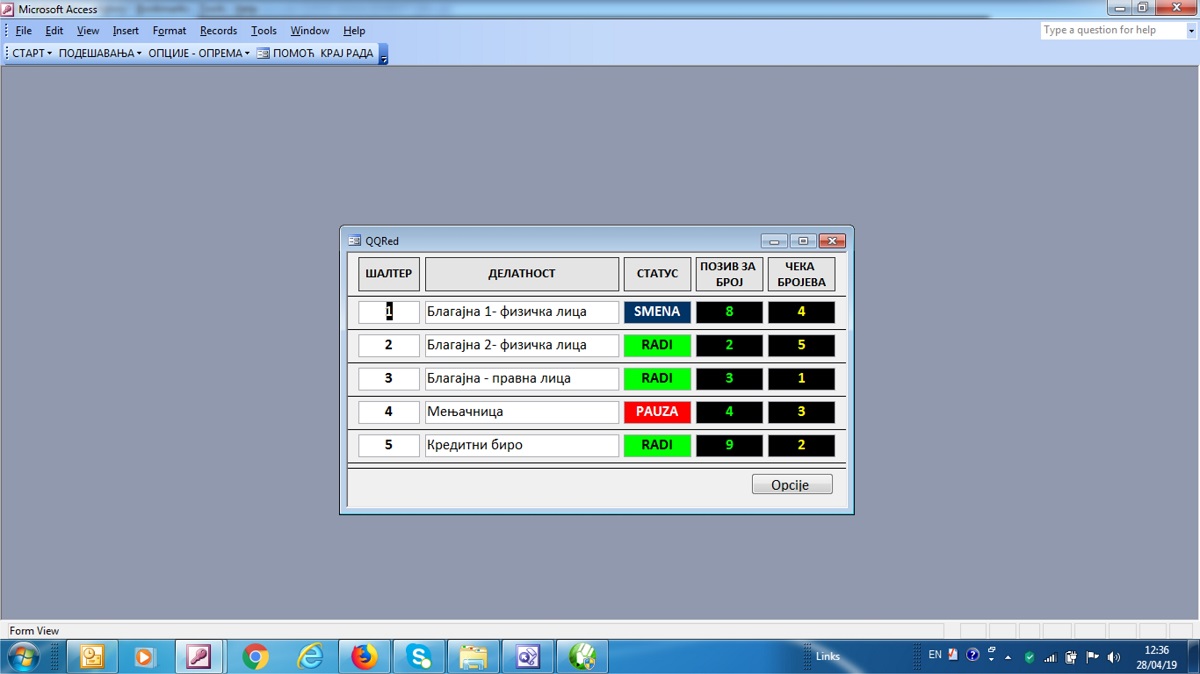Open Firefox from the taskbar

point(364,657)
